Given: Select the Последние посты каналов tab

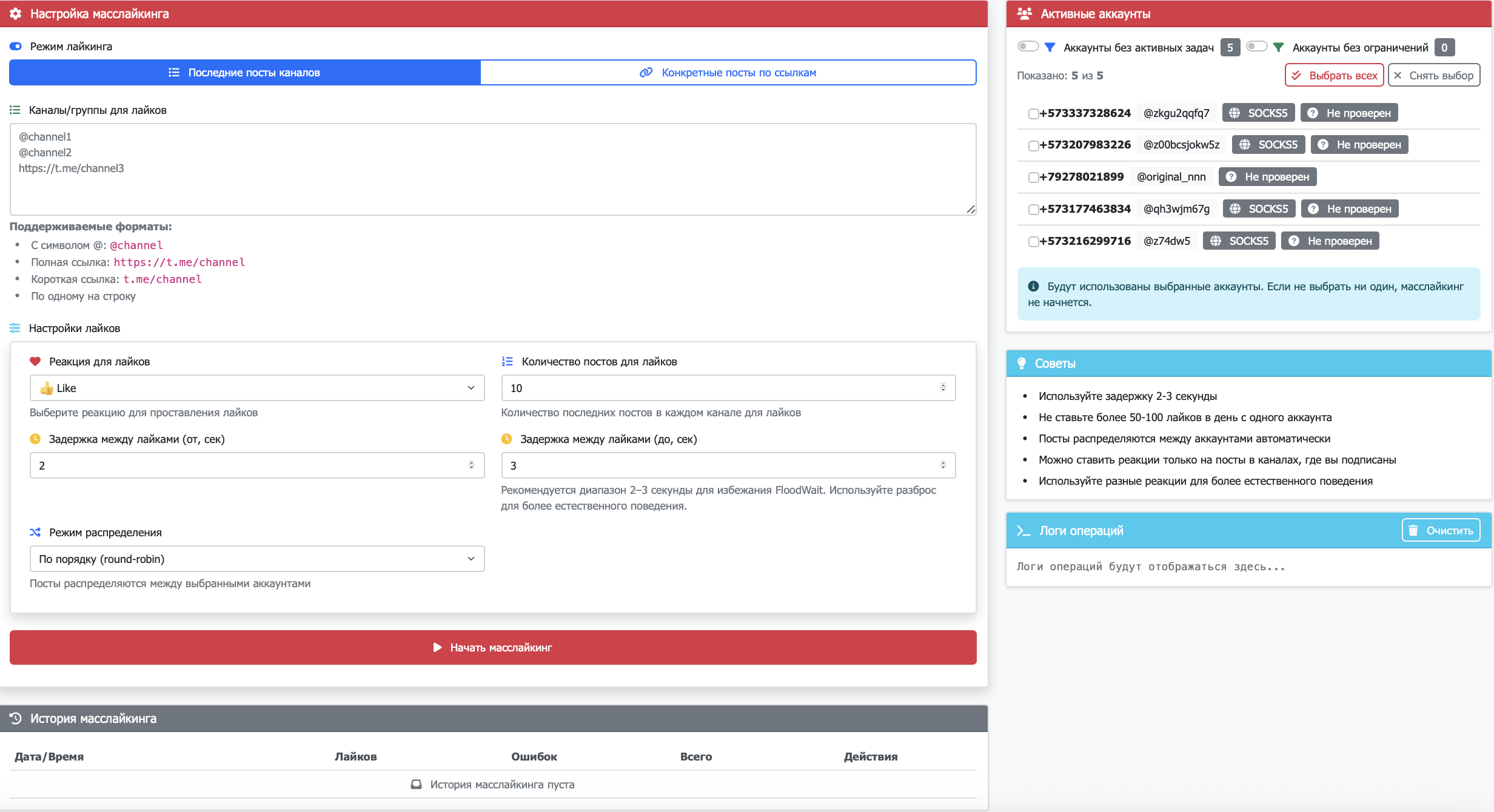Looking at the screenshot, I should point(245,73).
